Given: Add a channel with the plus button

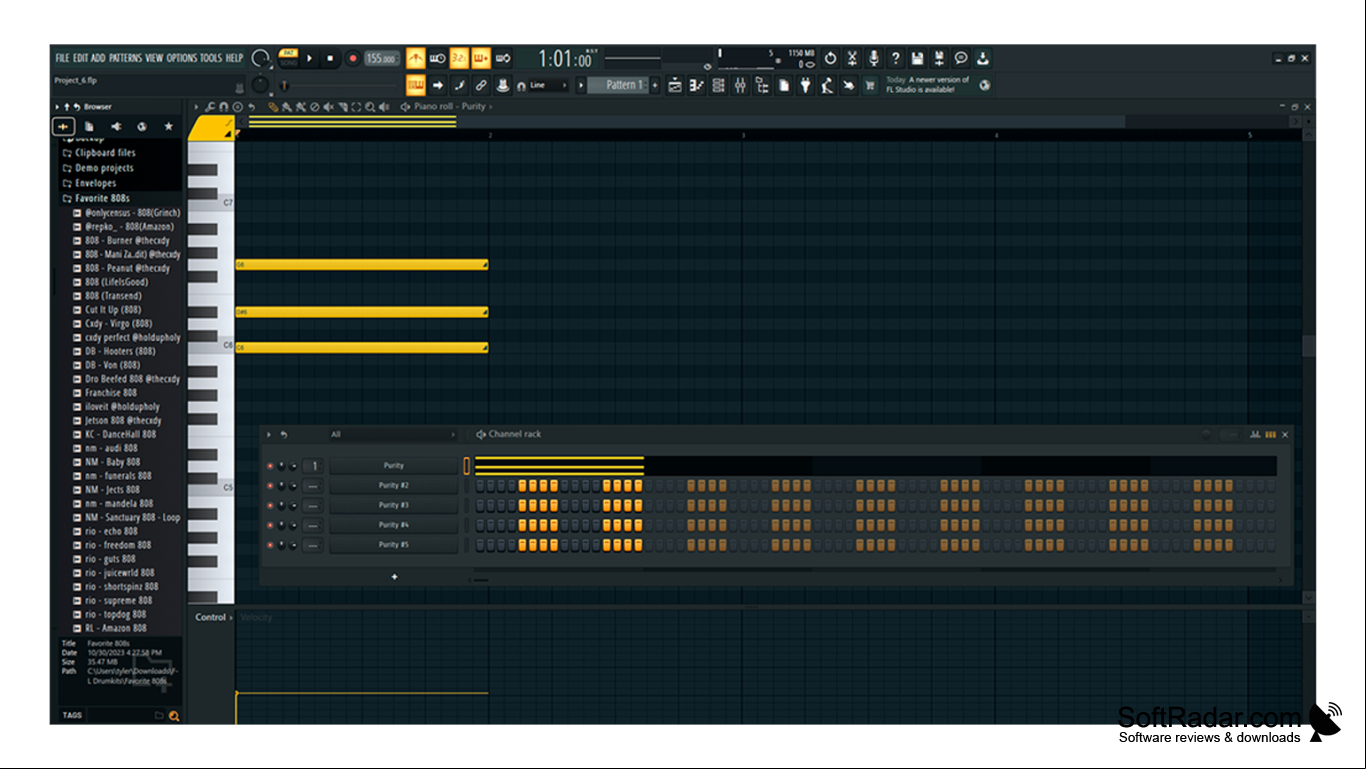Looking at the screenshot, I should pos(394,577).
